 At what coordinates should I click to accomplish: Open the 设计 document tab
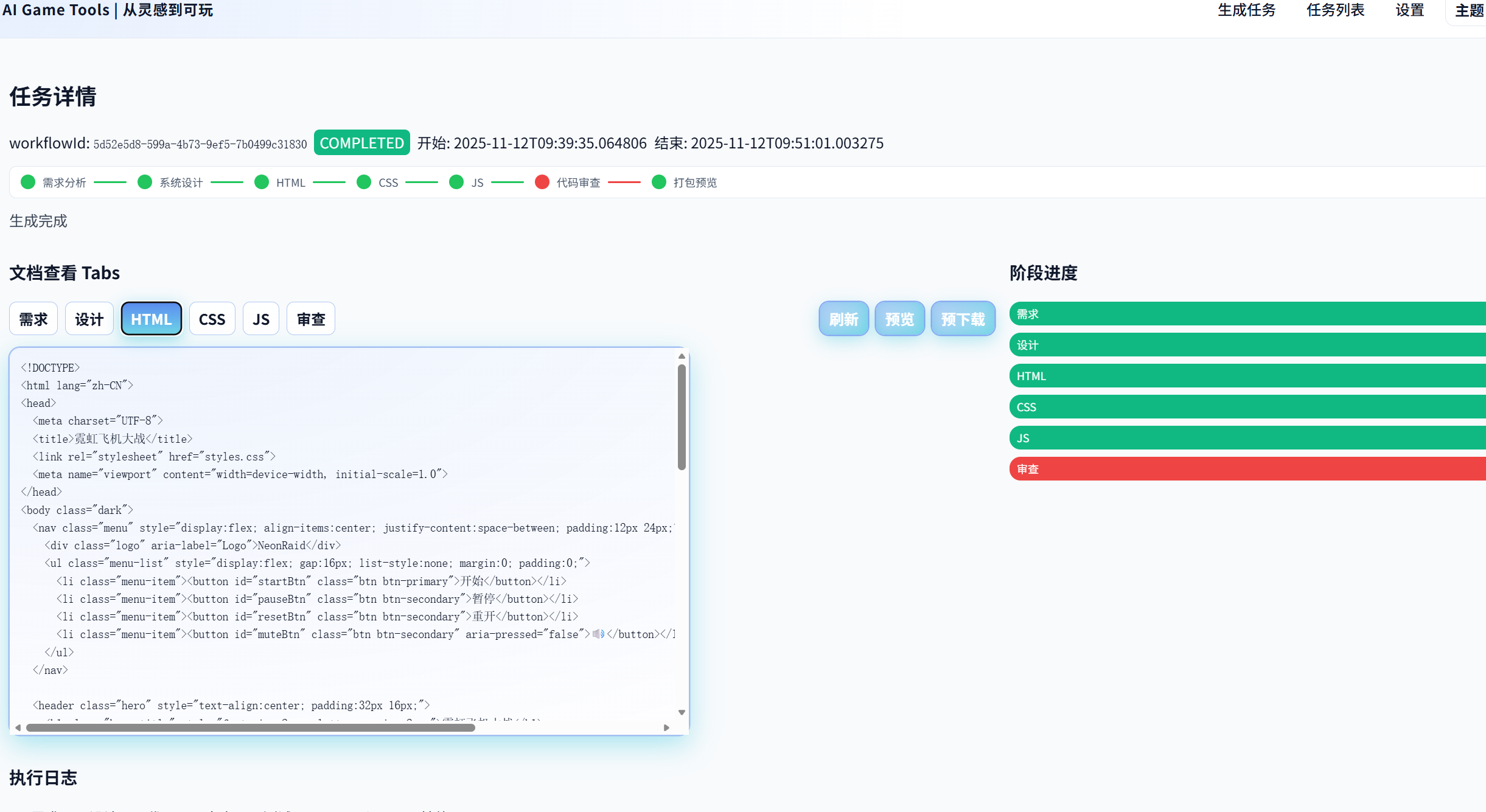(x=89, y=319)
